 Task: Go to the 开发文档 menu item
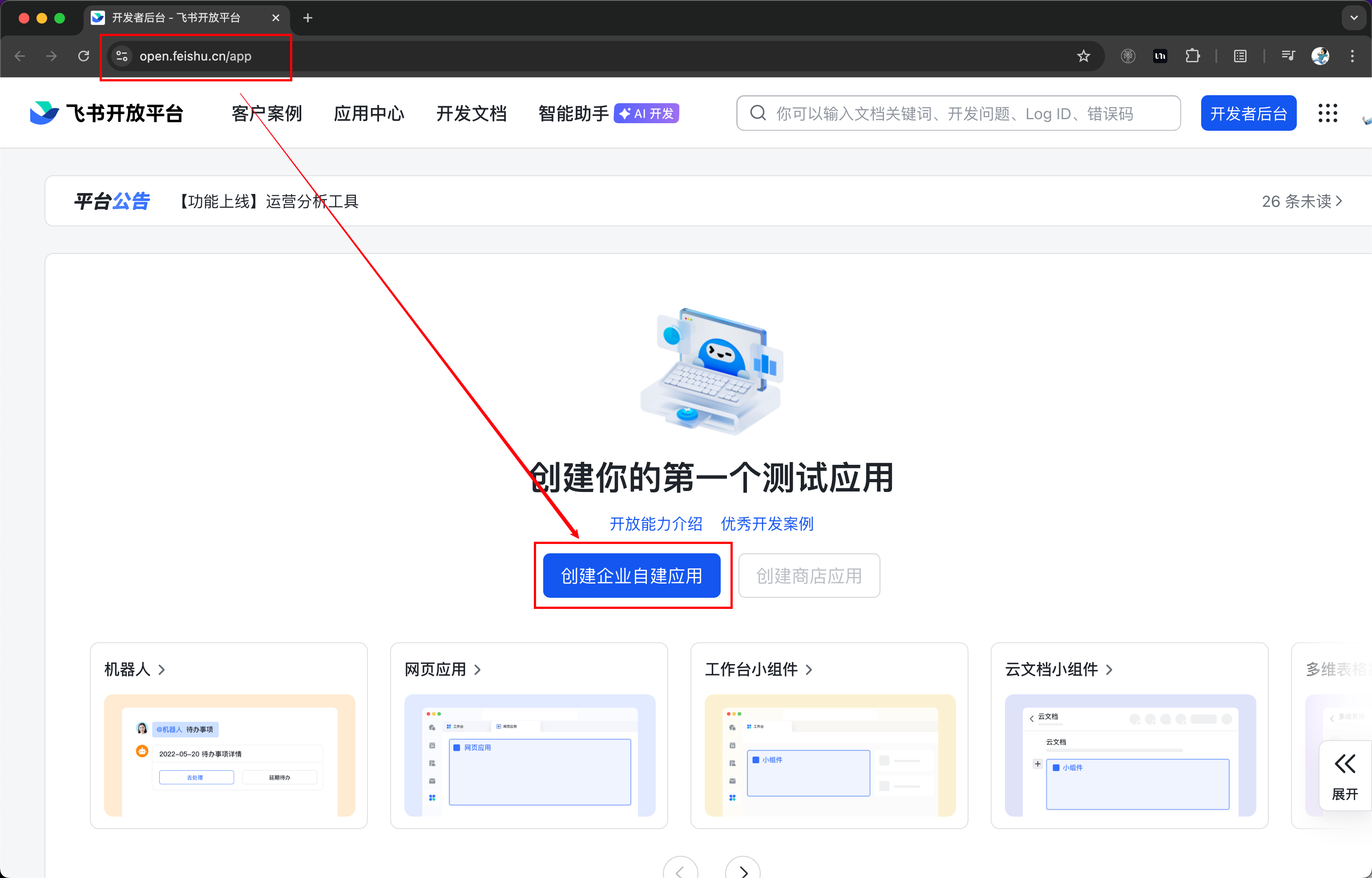pyautogui.click(x=471, y=113)
